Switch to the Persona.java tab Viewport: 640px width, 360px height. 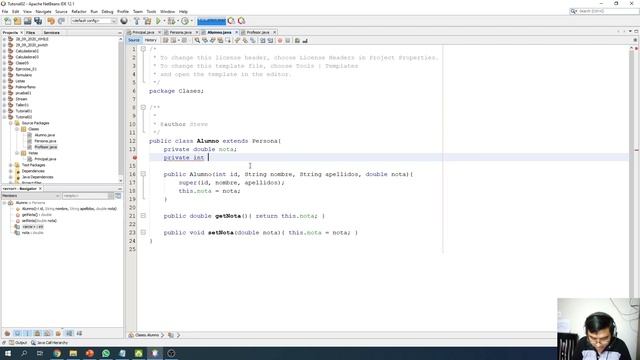(181, 32)
